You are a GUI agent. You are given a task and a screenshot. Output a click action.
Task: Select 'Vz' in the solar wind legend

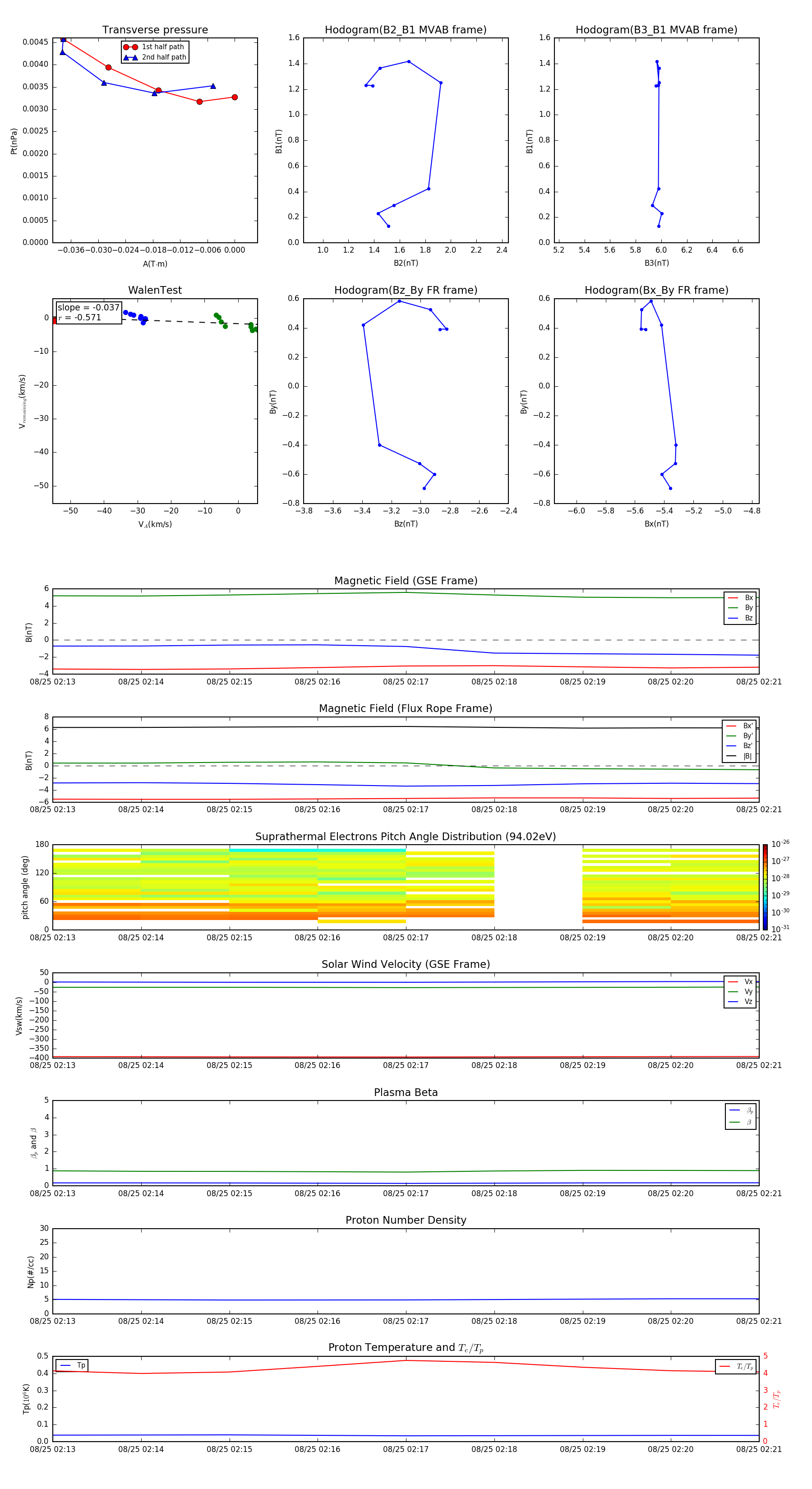point(740,1001)
